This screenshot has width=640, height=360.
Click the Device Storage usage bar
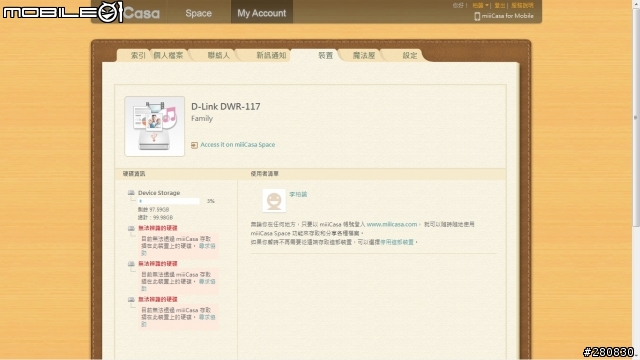pos(169,201)
